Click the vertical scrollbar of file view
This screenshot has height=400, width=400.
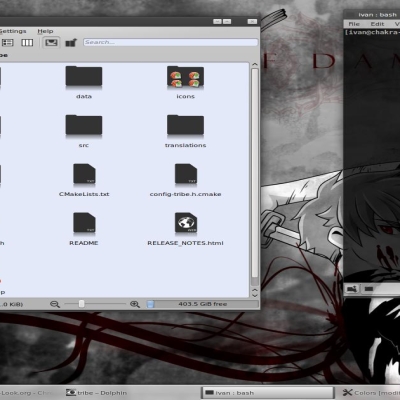[255, 173]
